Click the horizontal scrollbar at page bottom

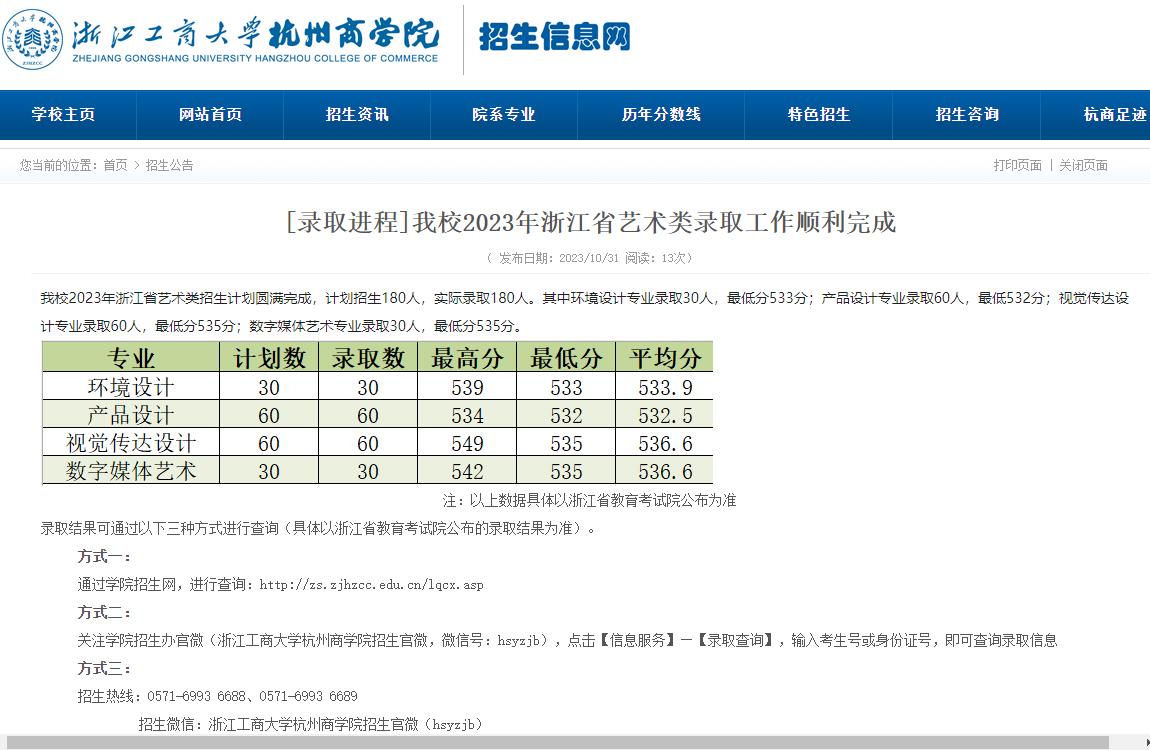pyautogui.click(x=557, y=743)
